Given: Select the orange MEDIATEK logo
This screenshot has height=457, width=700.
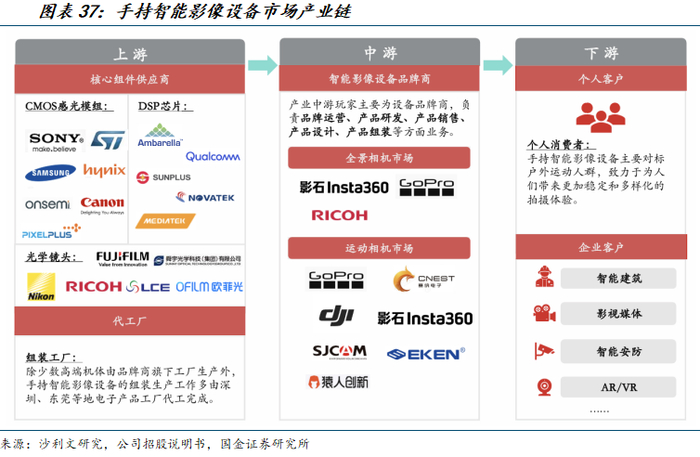Looking at the screenshot, I should (166, 221).
